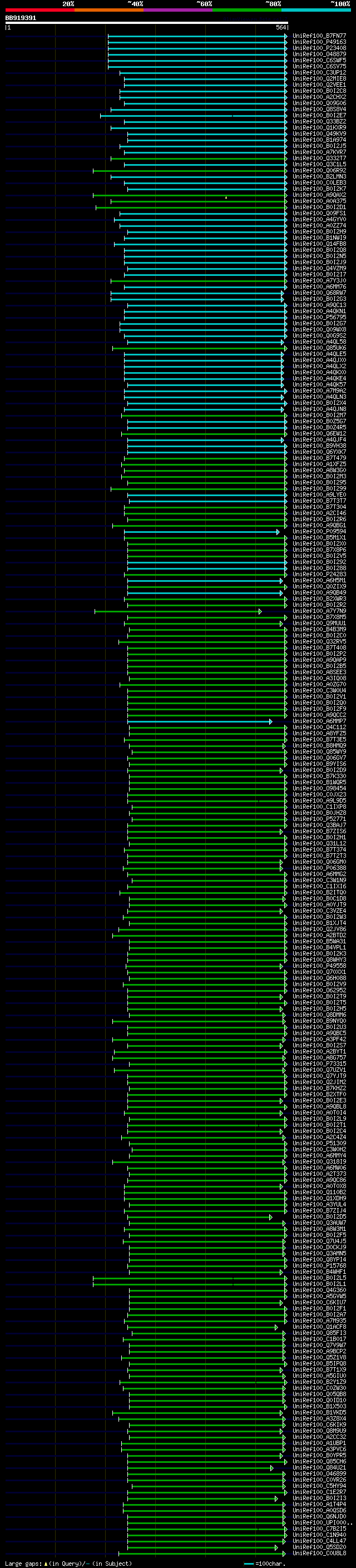Click the white query sequence bar
Viewport: 356px width, 1568px height.
146,22
